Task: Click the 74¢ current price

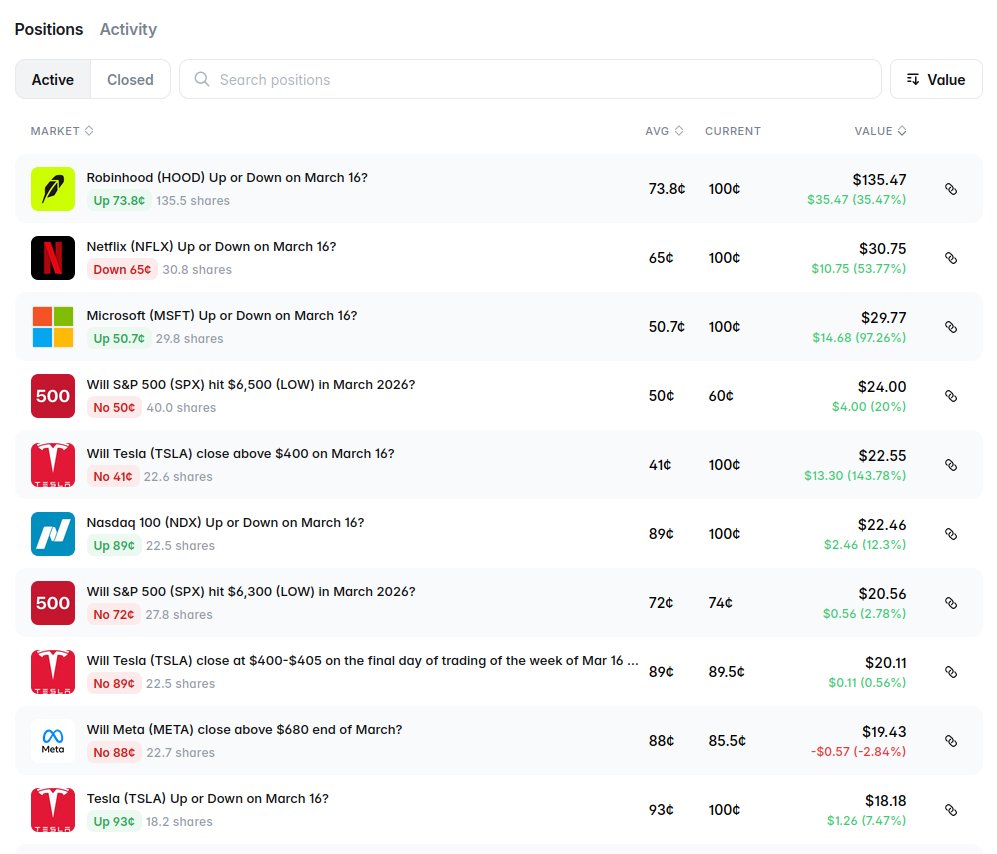Action: click(x=720, y=603)
